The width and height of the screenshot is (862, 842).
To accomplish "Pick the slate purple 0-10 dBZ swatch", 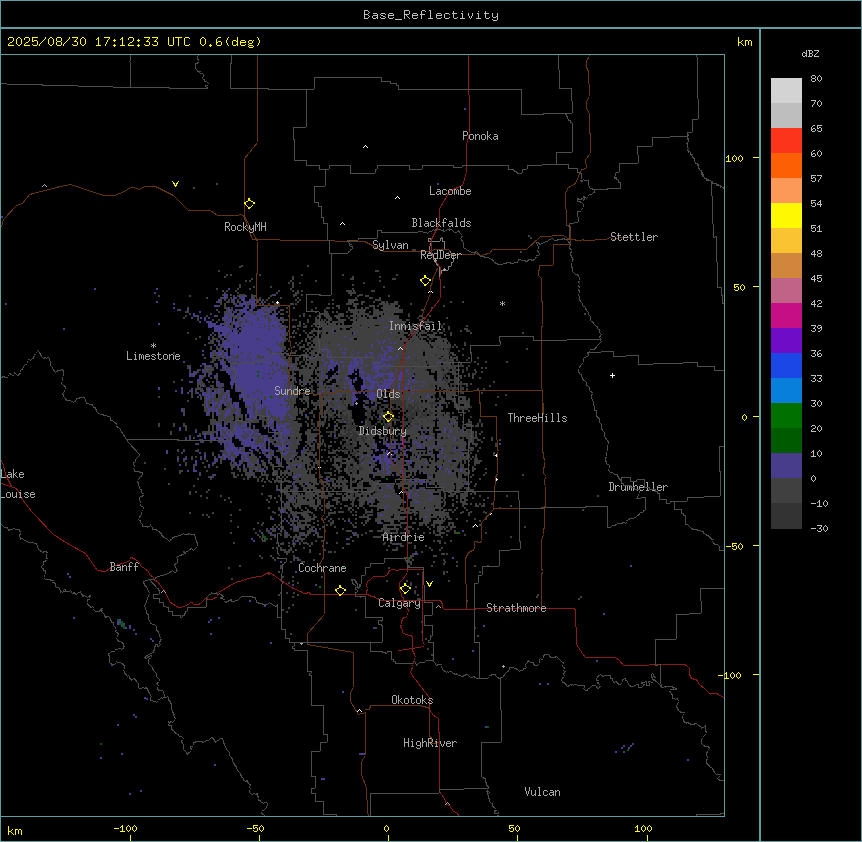I will (786, 466).
